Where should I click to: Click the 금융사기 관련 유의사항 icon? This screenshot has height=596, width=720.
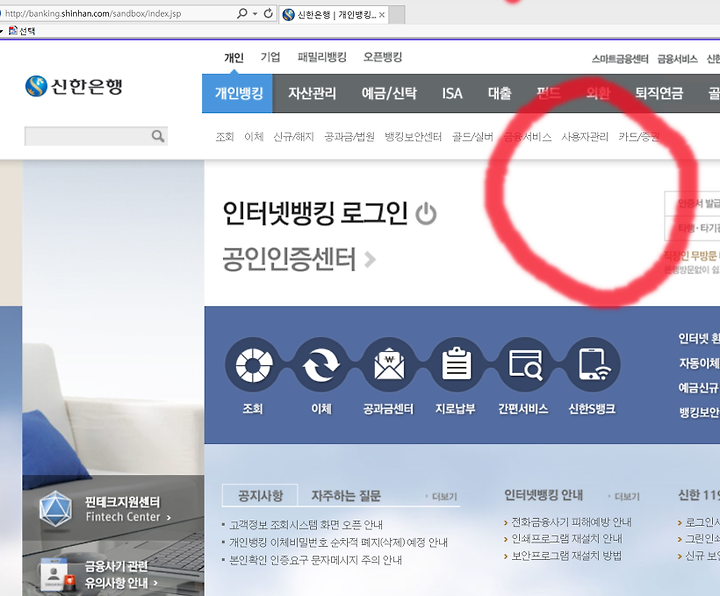[x=57, y=574]
